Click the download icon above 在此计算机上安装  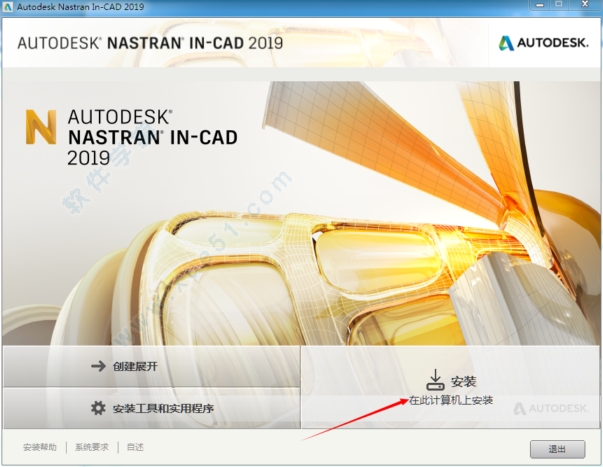pos(435,380)
